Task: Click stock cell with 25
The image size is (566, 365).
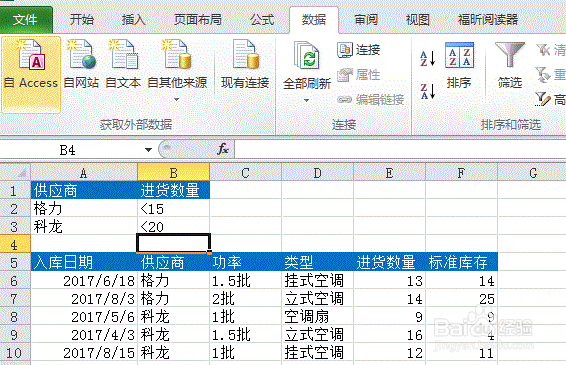Action: (x=462, y=299)
